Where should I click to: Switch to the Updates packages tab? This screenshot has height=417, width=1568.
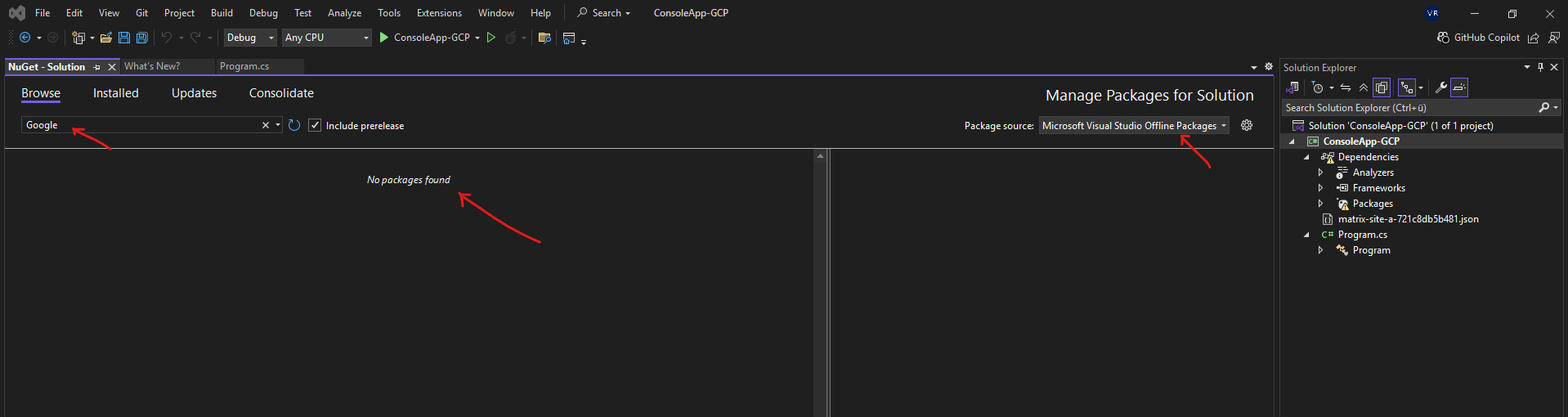[x=194, y=93]
